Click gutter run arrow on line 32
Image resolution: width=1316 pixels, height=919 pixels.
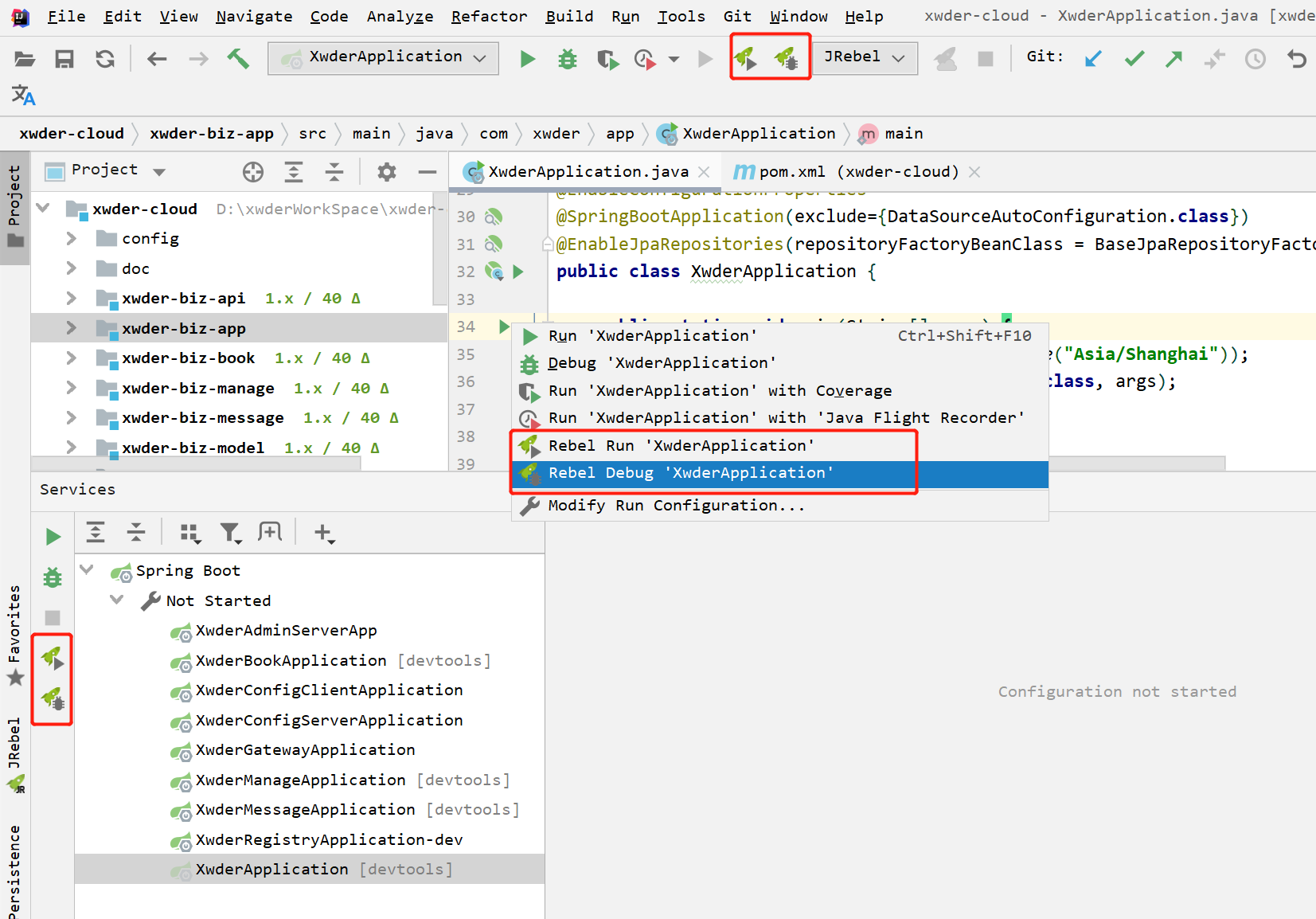click(518, 272)
